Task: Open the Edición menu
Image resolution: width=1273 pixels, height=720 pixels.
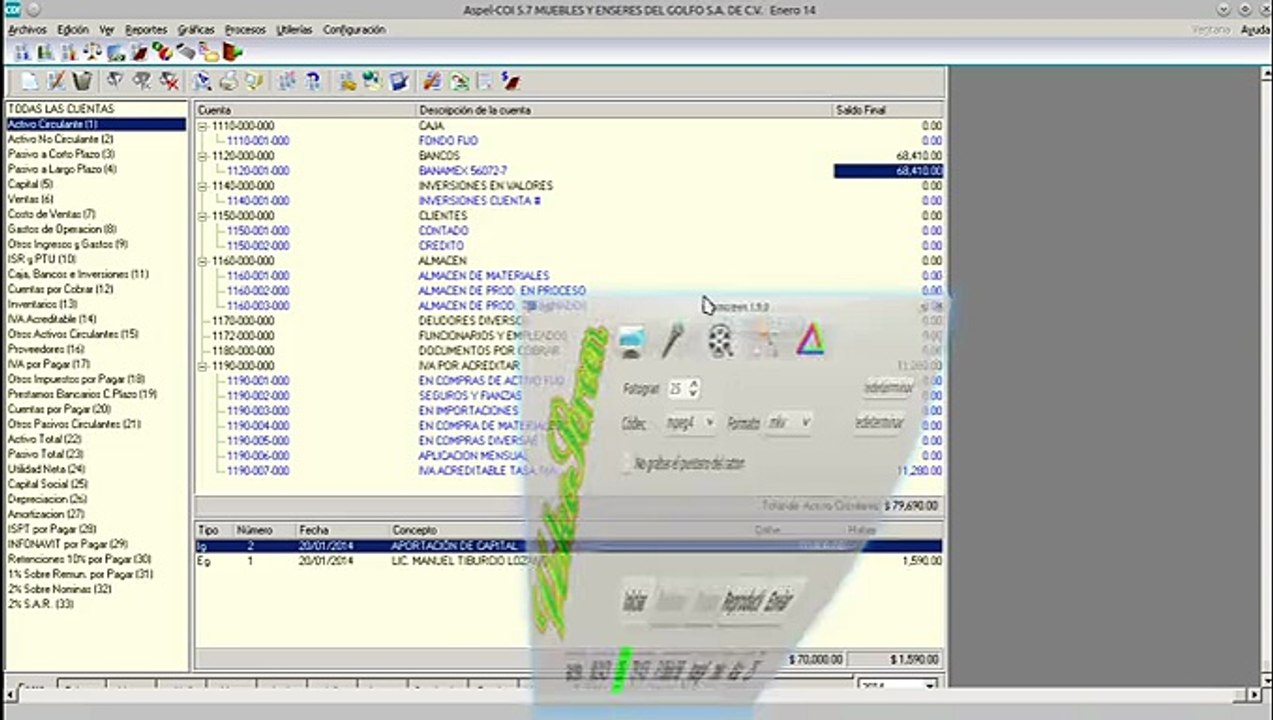Action: click(73, 30)
